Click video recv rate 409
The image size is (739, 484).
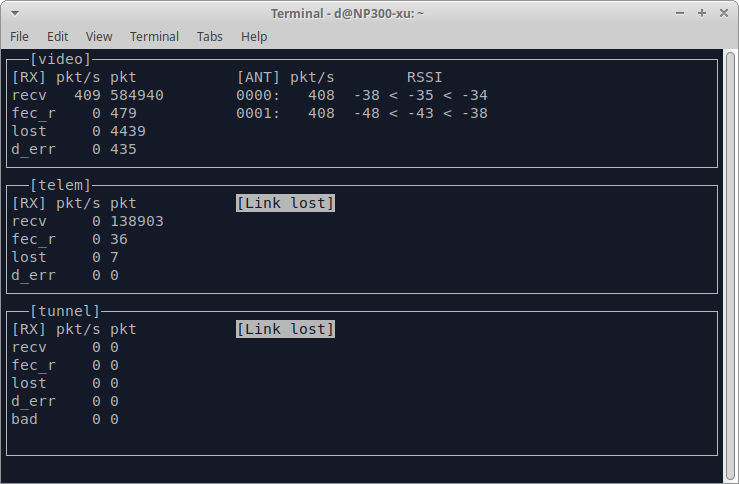click(87, 95)
